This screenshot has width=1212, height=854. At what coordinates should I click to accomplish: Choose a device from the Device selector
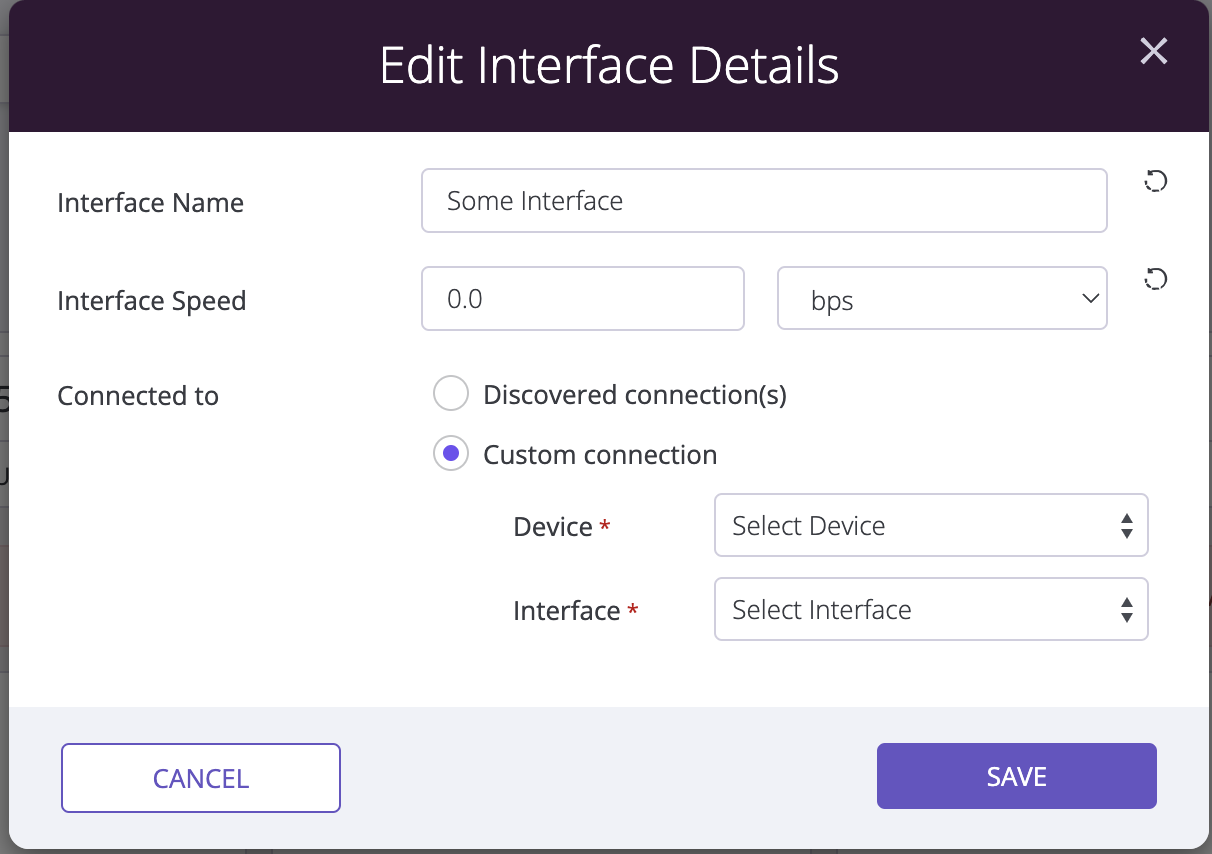pos(930,525)
